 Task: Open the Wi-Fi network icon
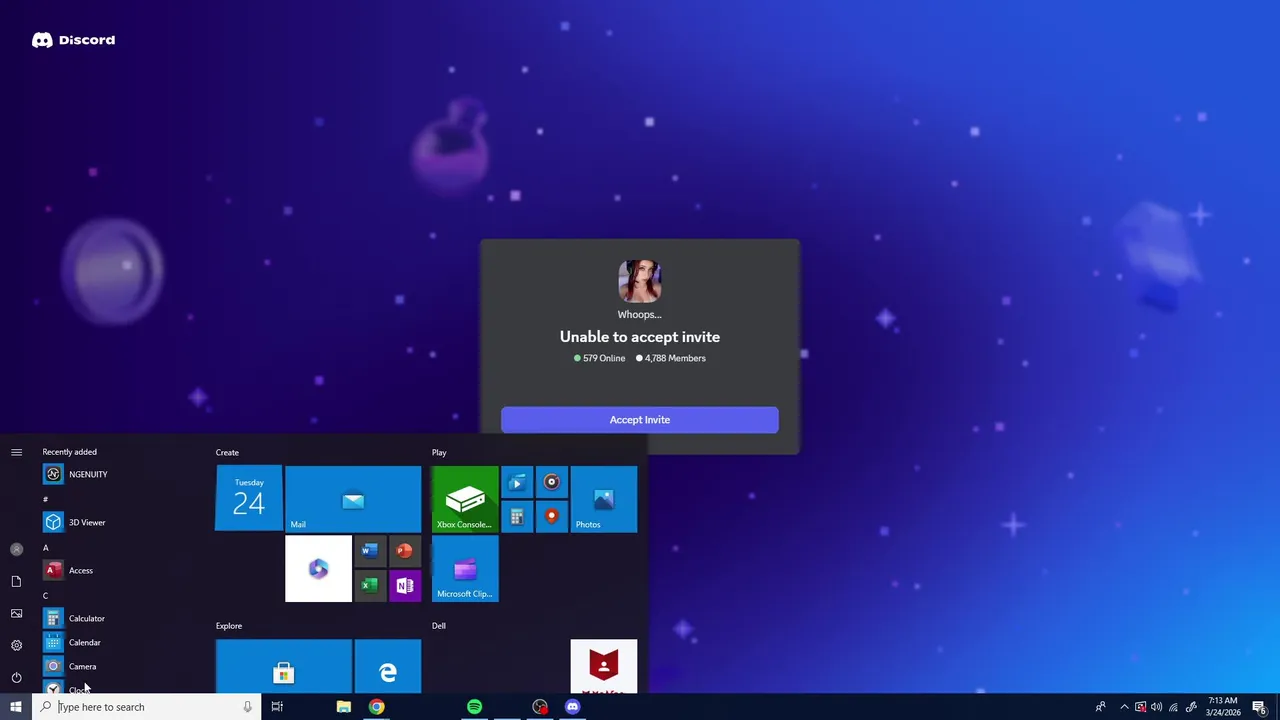click(1174, 707)
